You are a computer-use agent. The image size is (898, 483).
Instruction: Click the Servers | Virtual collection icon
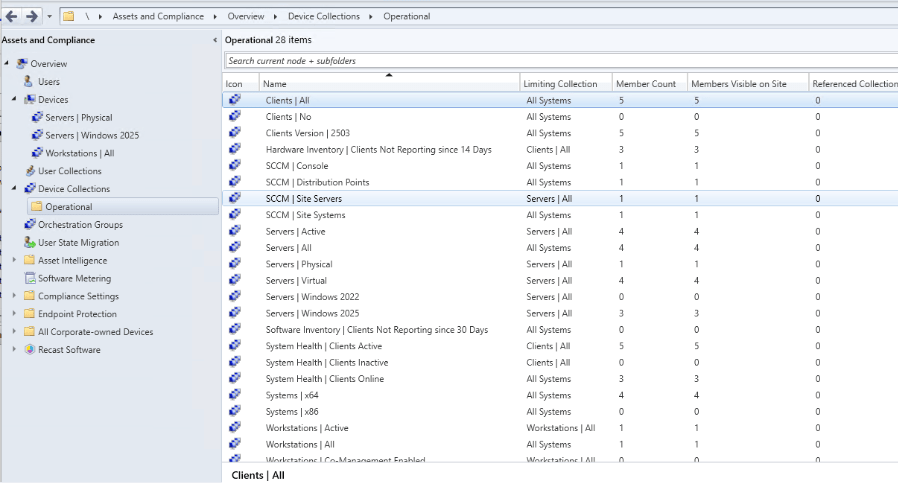pyautogui.click(x=235, y=281)
